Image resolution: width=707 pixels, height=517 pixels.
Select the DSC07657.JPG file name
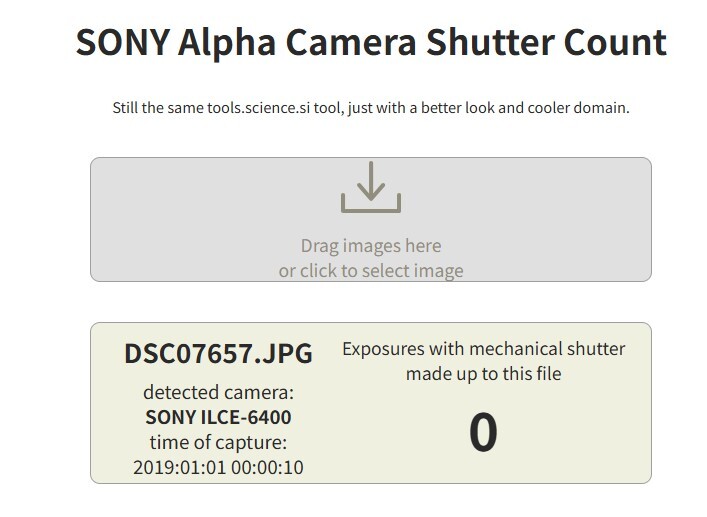click(218, 354)
